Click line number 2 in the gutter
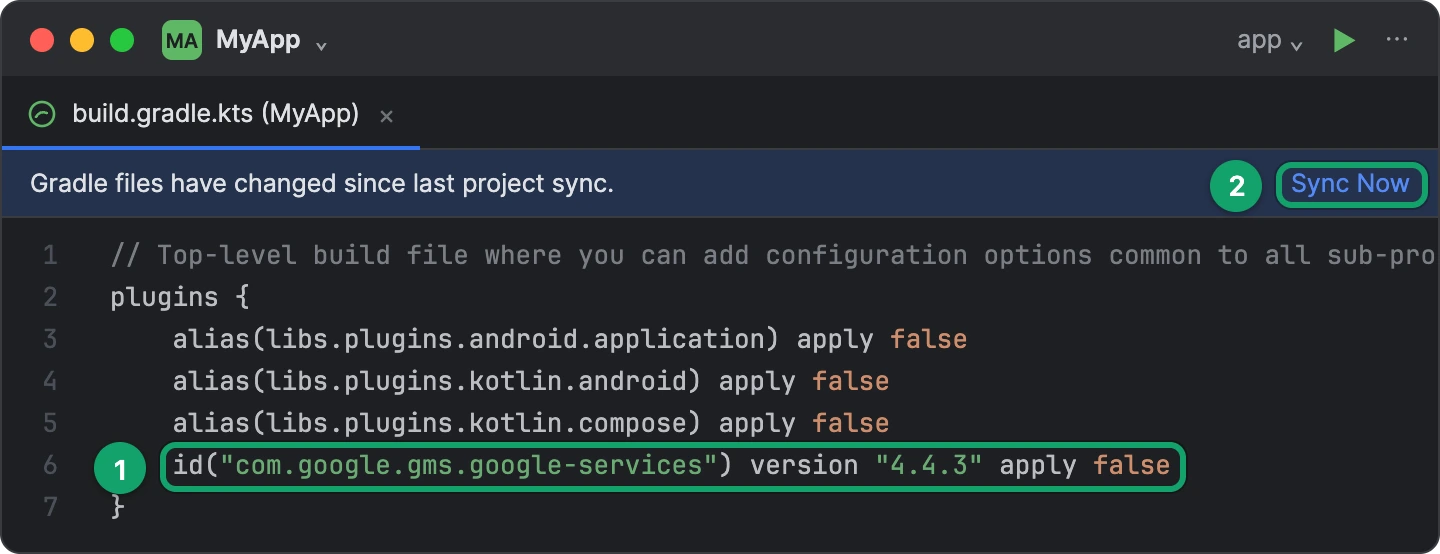The height and width of the screenshot is (554, 1440). coord(50,298)
